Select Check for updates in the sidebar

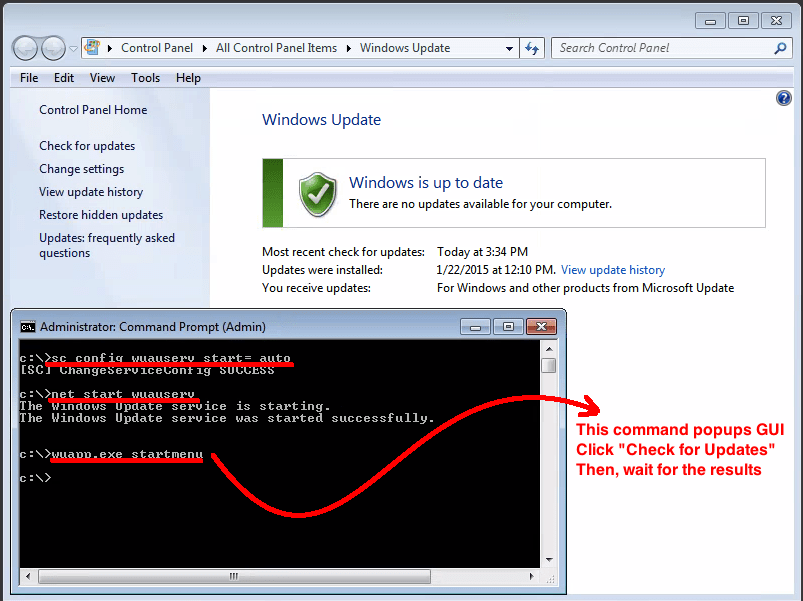click(89, 146)
